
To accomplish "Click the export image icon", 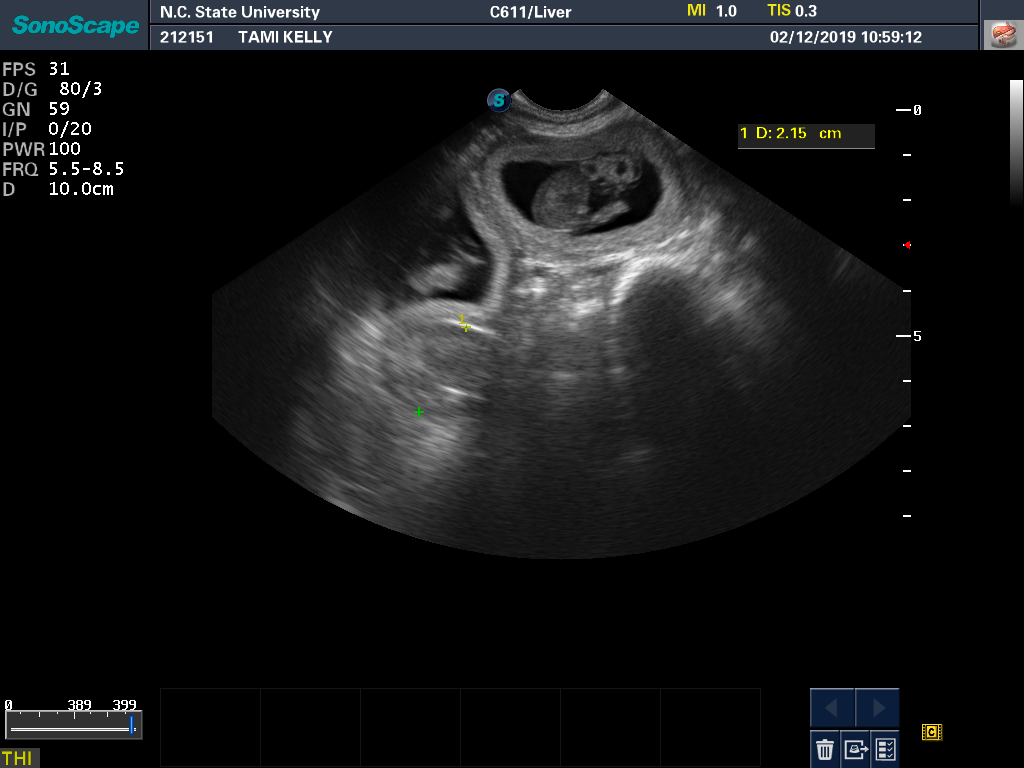I will pyautogui.click(x=856, y=748).
